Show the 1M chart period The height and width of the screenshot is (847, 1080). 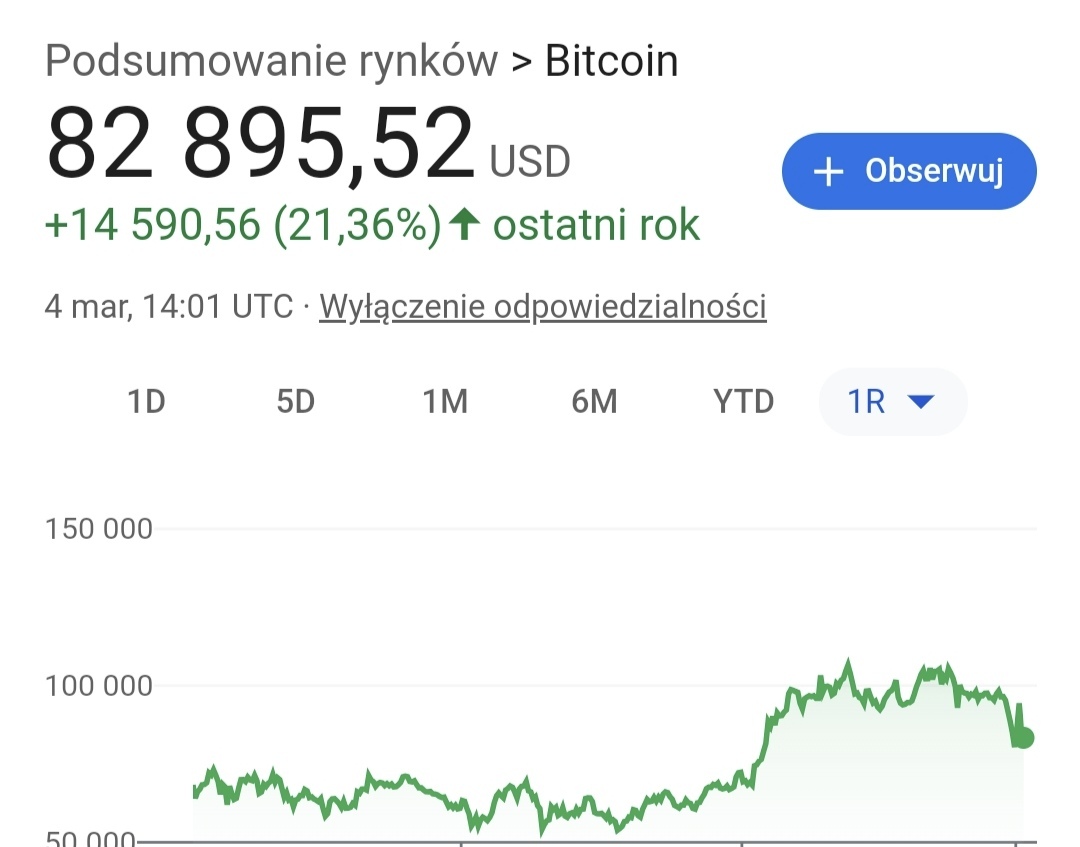(x=445, y=402)
